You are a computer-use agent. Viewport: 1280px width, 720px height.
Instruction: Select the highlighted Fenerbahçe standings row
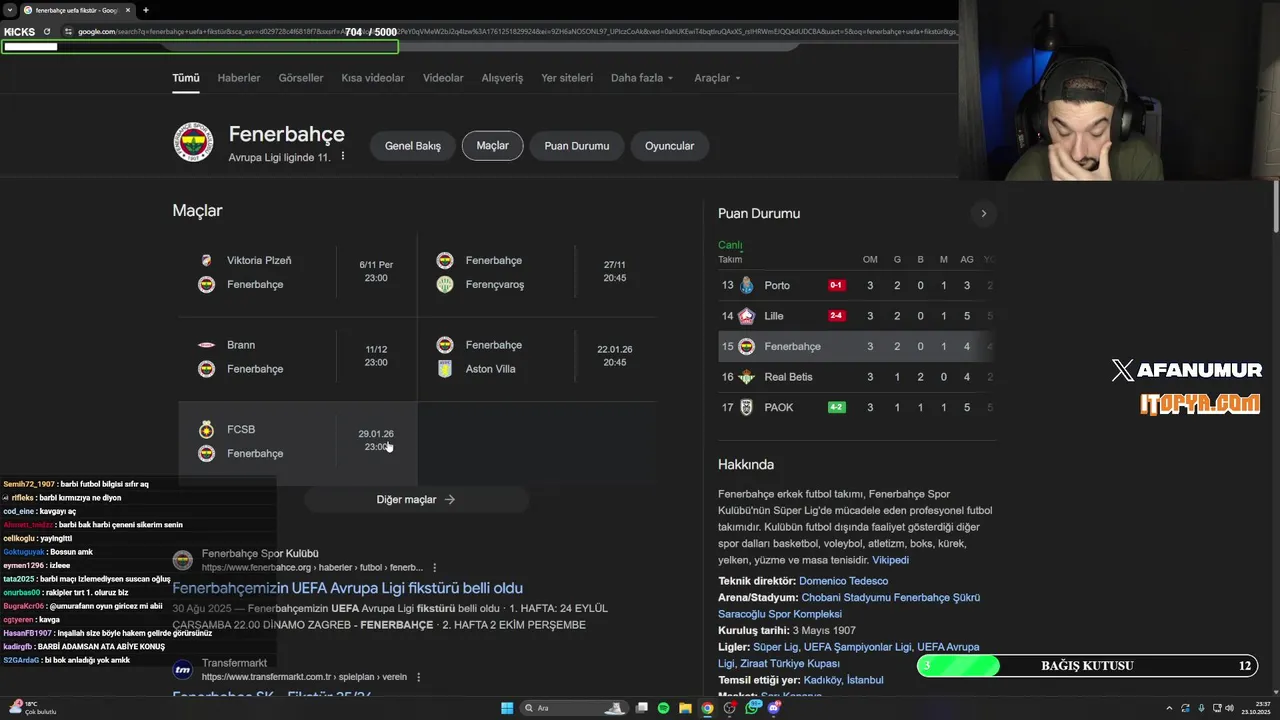point(857,346)
